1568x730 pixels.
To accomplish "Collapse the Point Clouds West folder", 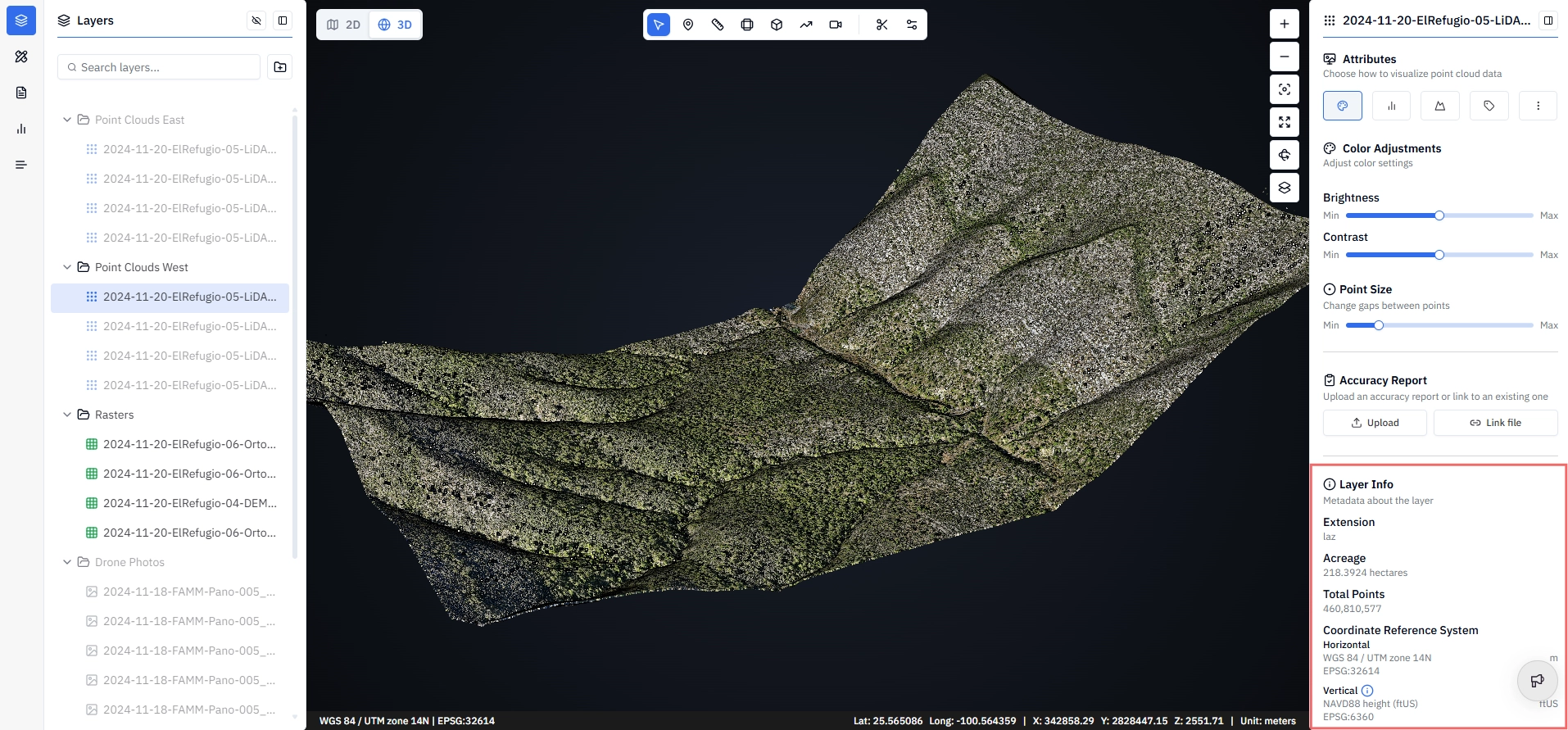I will (67, 267).
